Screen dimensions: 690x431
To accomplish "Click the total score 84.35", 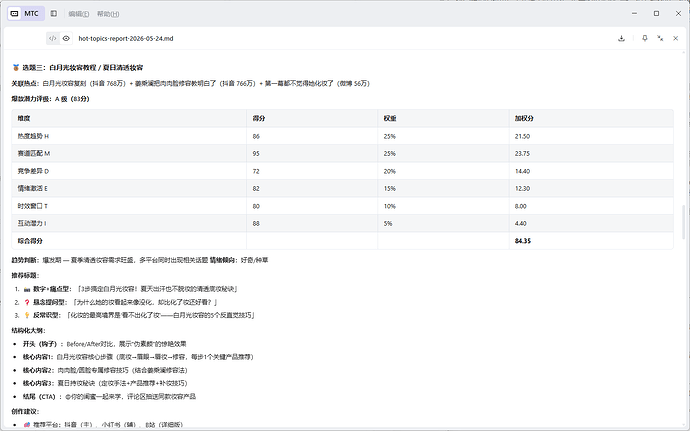I will (523, 241).
